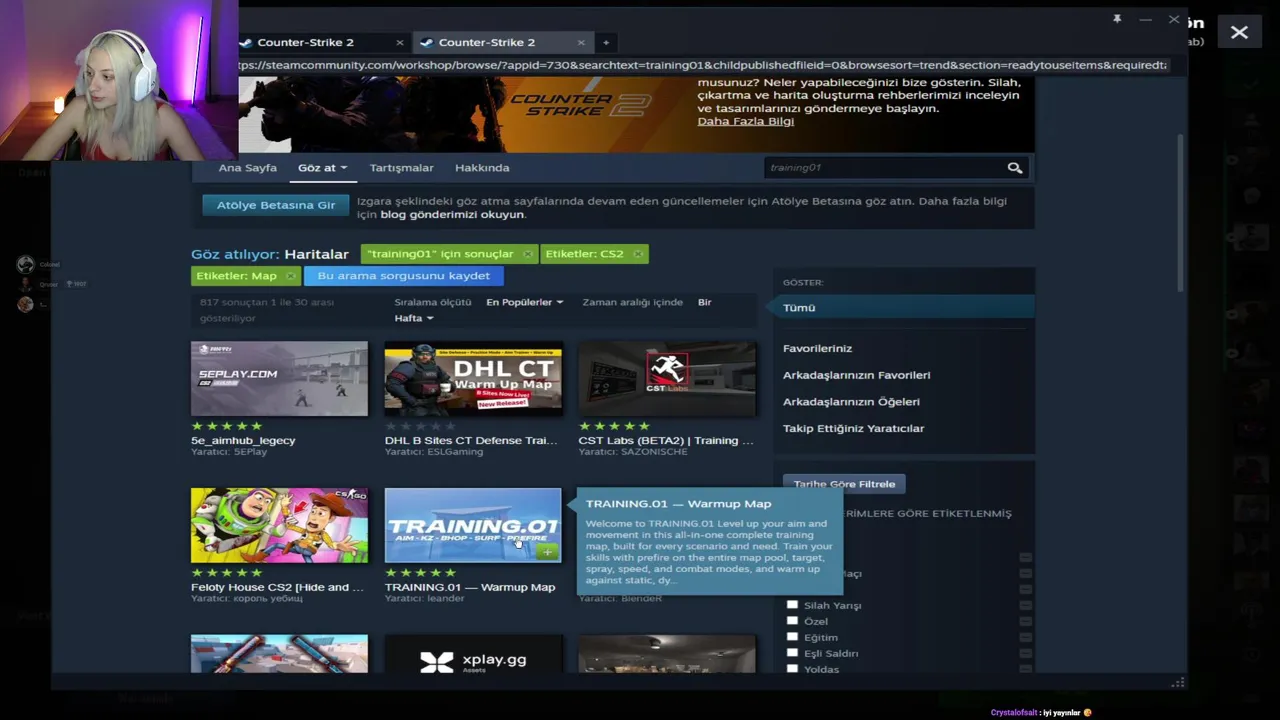This screenshot has height=720, width=1280.
Task: Open the Feloty House CS2 title link
Action: 277,587
